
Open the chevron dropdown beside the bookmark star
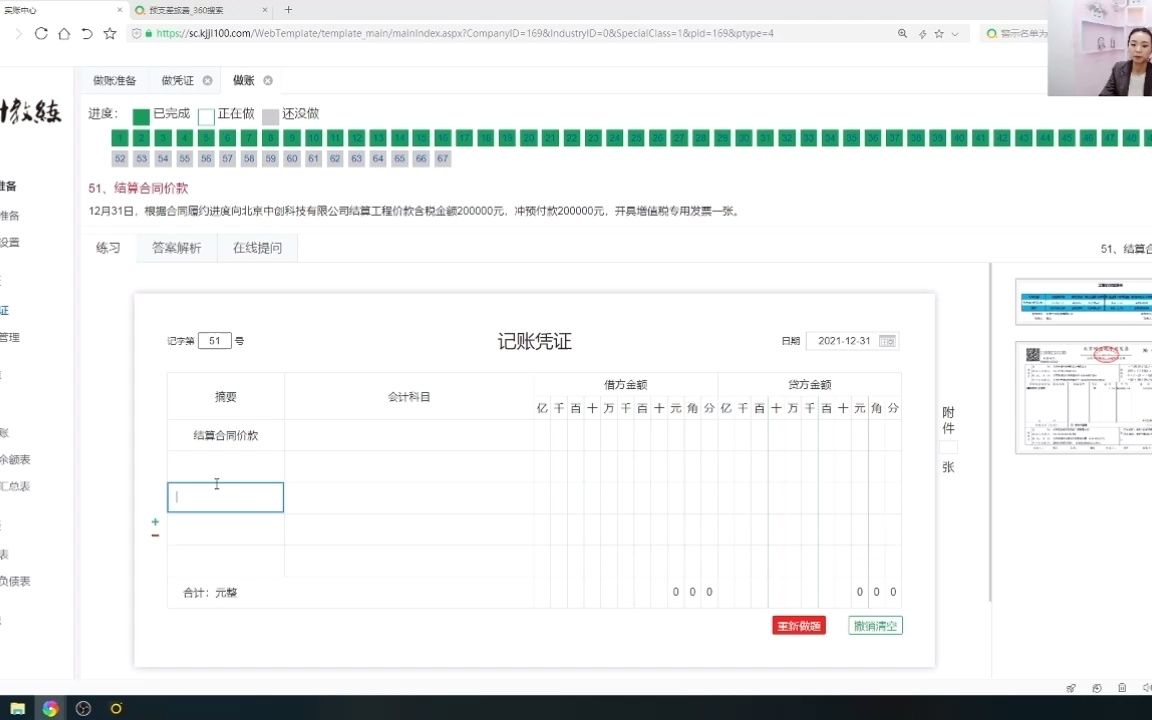(x=957, y=33)
